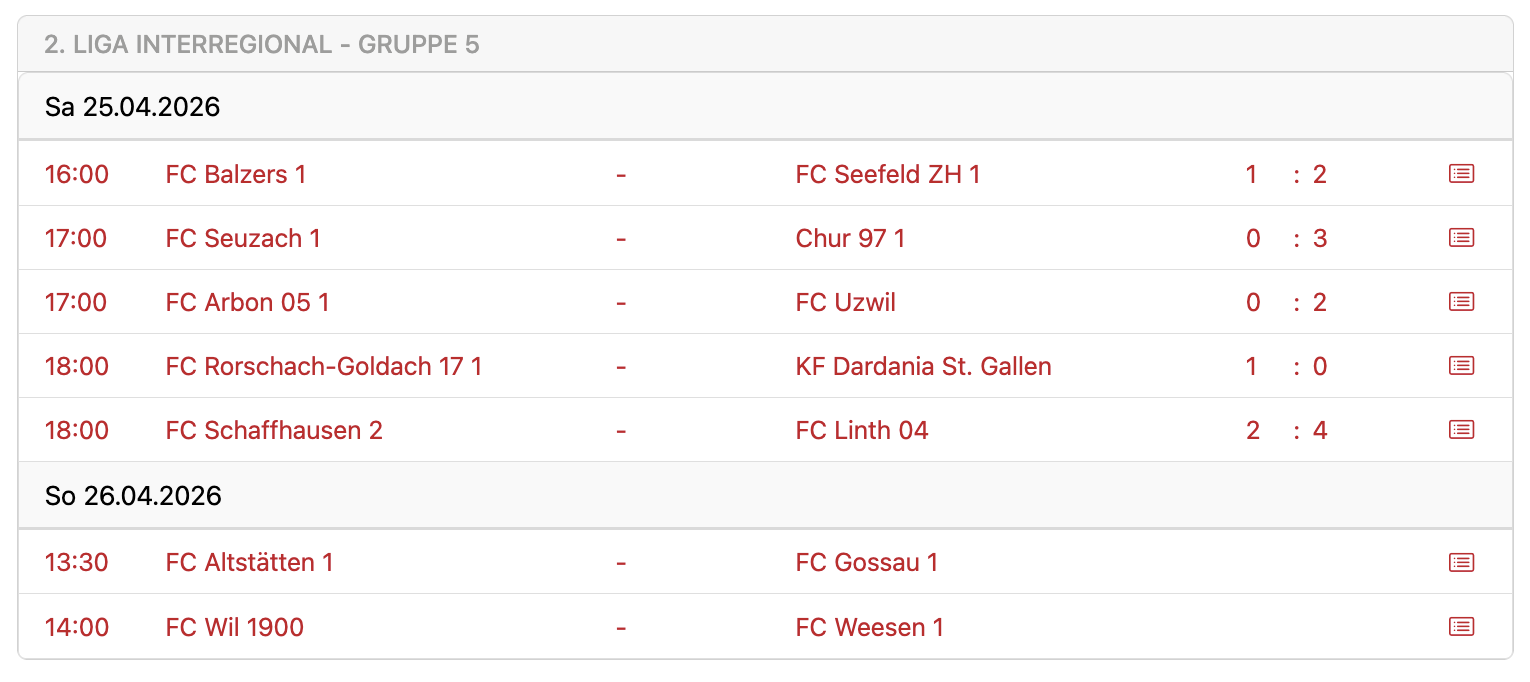This screenshot has height=682, width=1530.
Task: Click the FC Balzers 1 team link
Action: click(235, 175)
